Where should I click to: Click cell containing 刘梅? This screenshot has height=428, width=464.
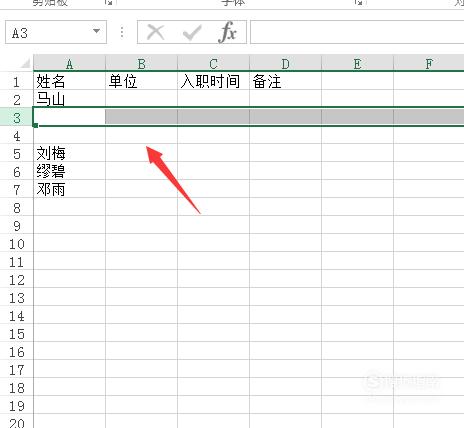tap(69, 154)
